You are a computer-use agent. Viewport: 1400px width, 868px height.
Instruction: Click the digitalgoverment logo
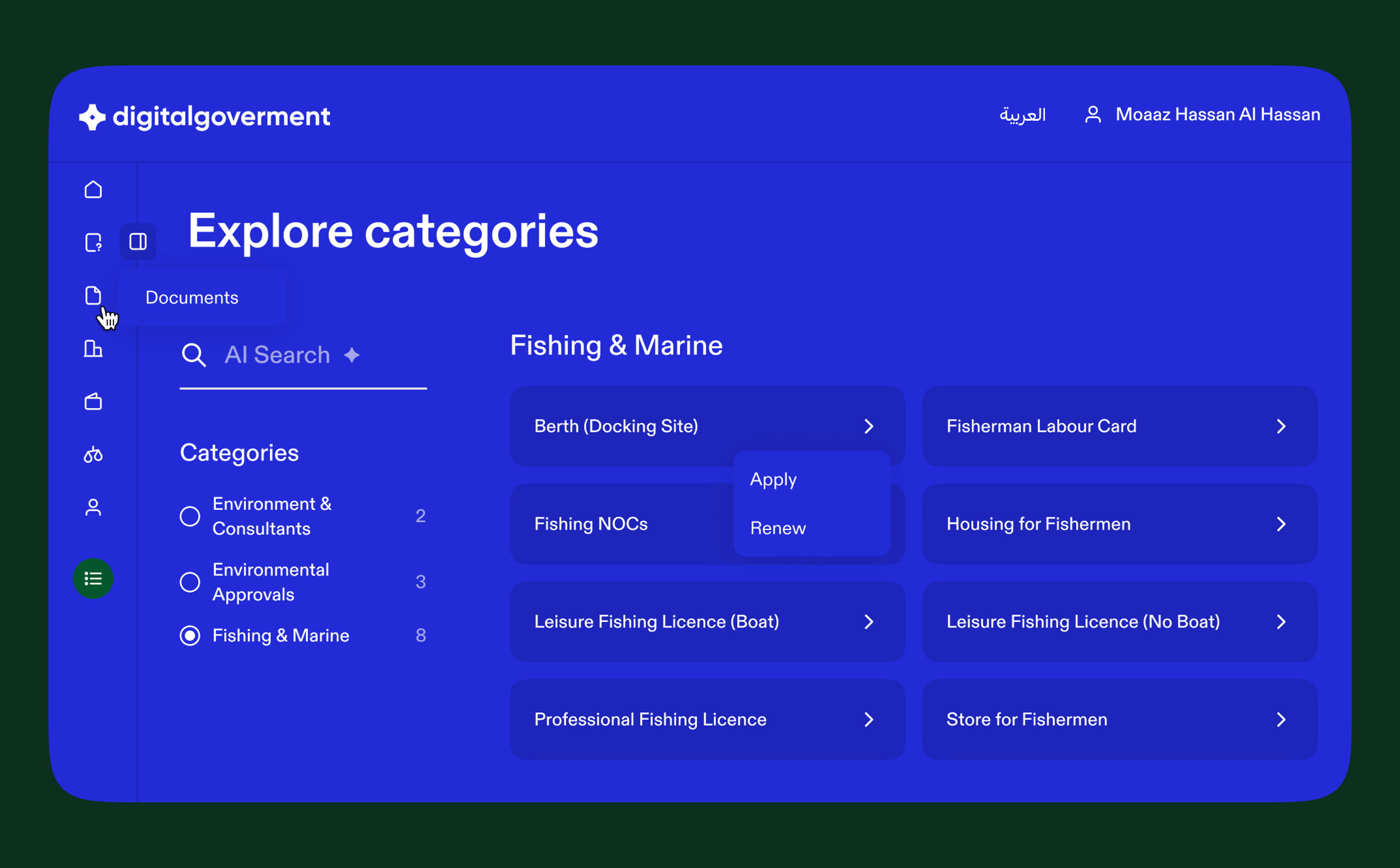(204, 117)
